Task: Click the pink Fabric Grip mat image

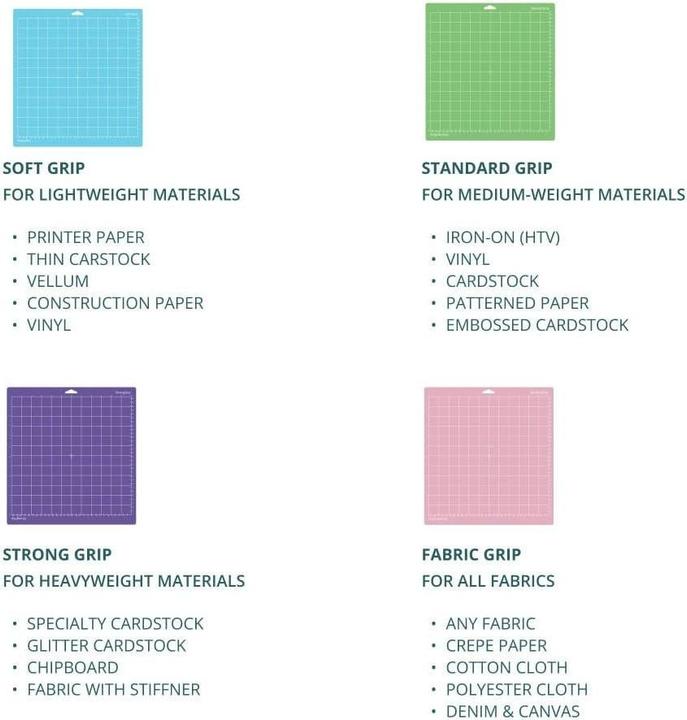Action: [x=489, y=456]
